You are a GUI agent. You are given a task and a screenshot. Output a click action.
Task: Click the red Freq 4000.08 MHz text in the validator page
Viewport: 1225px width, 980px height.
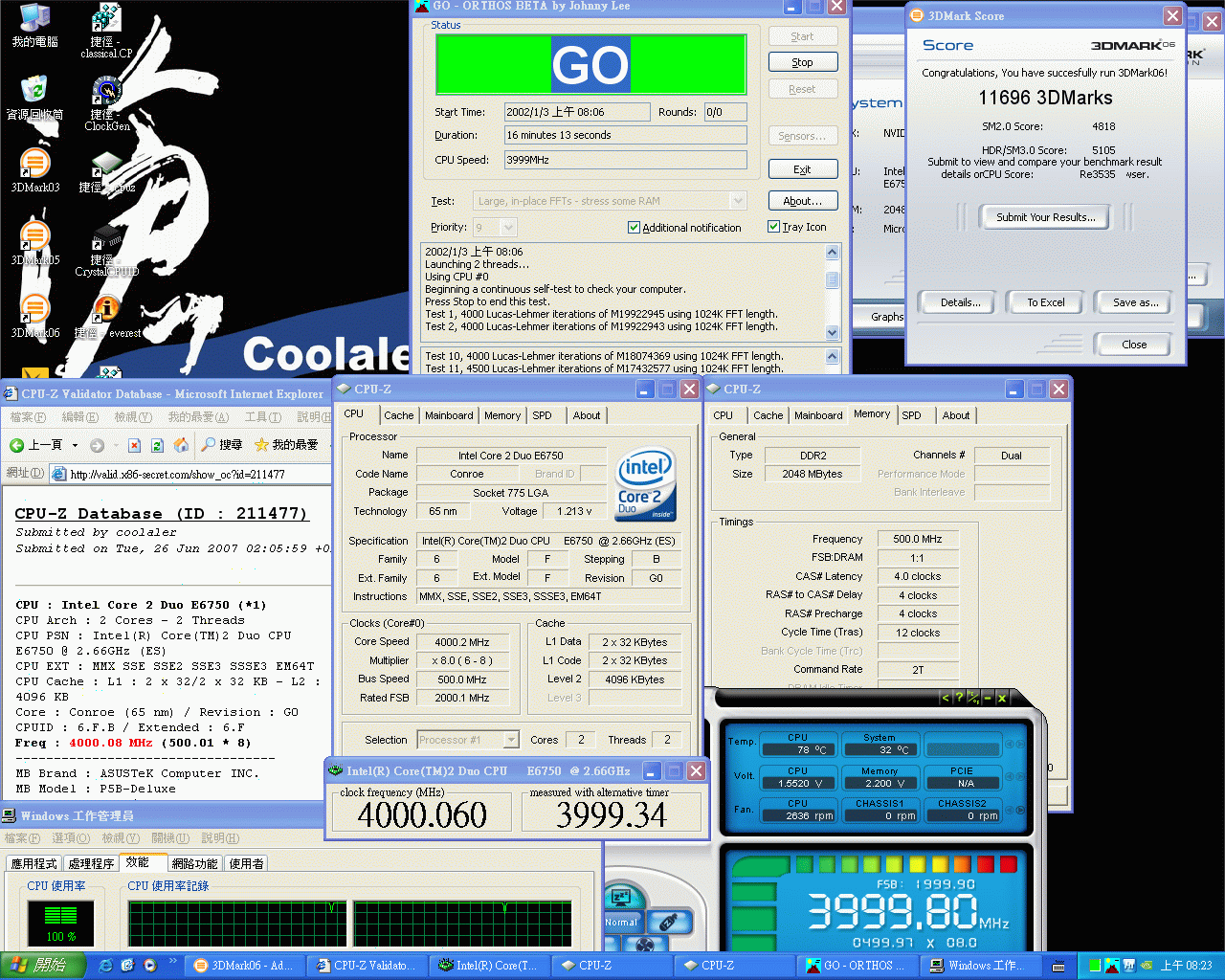click(x=110, y=743)
